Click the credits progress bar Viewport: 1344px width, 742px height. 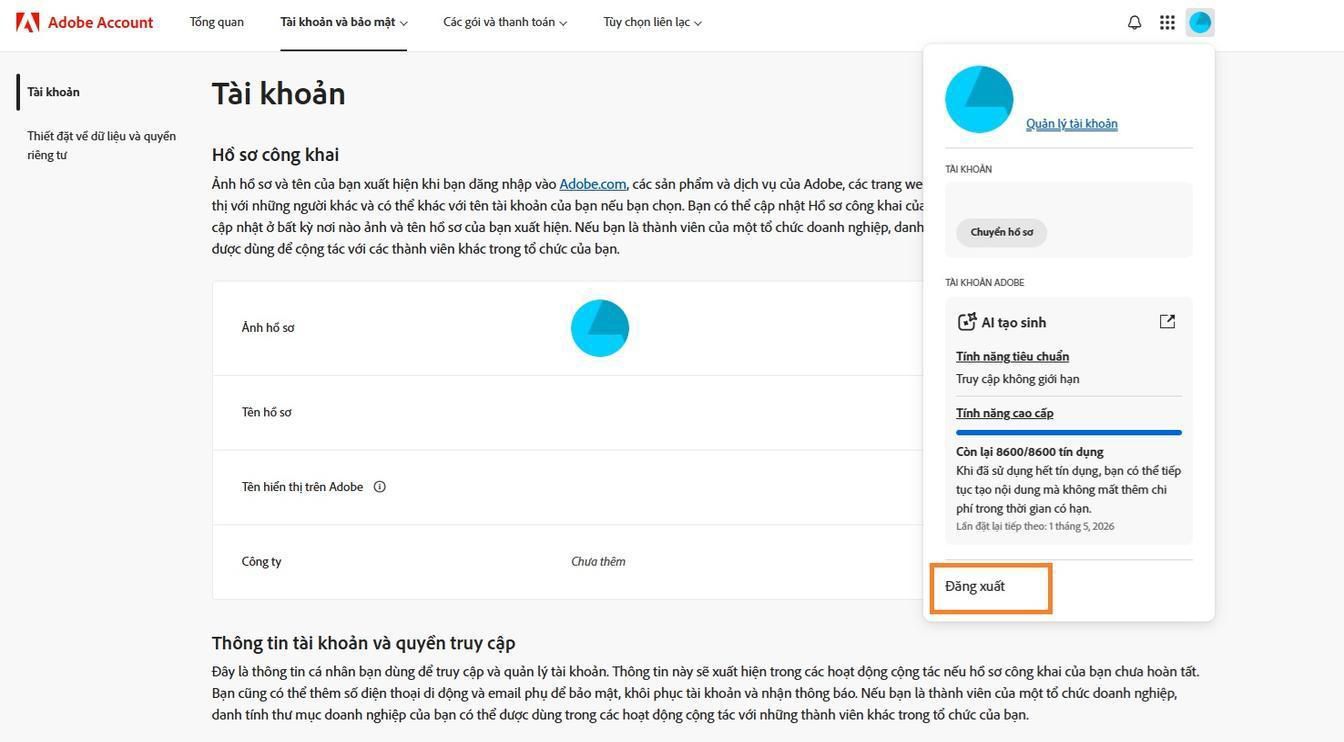[1069, 433]
